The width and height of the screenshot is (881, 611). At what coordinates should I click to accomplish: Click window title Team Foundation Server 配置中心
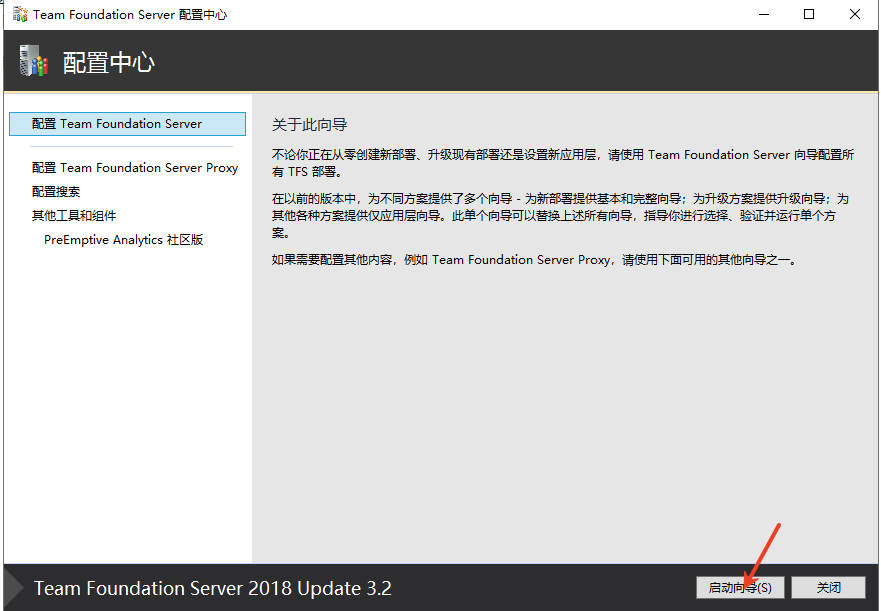point(130,15)
